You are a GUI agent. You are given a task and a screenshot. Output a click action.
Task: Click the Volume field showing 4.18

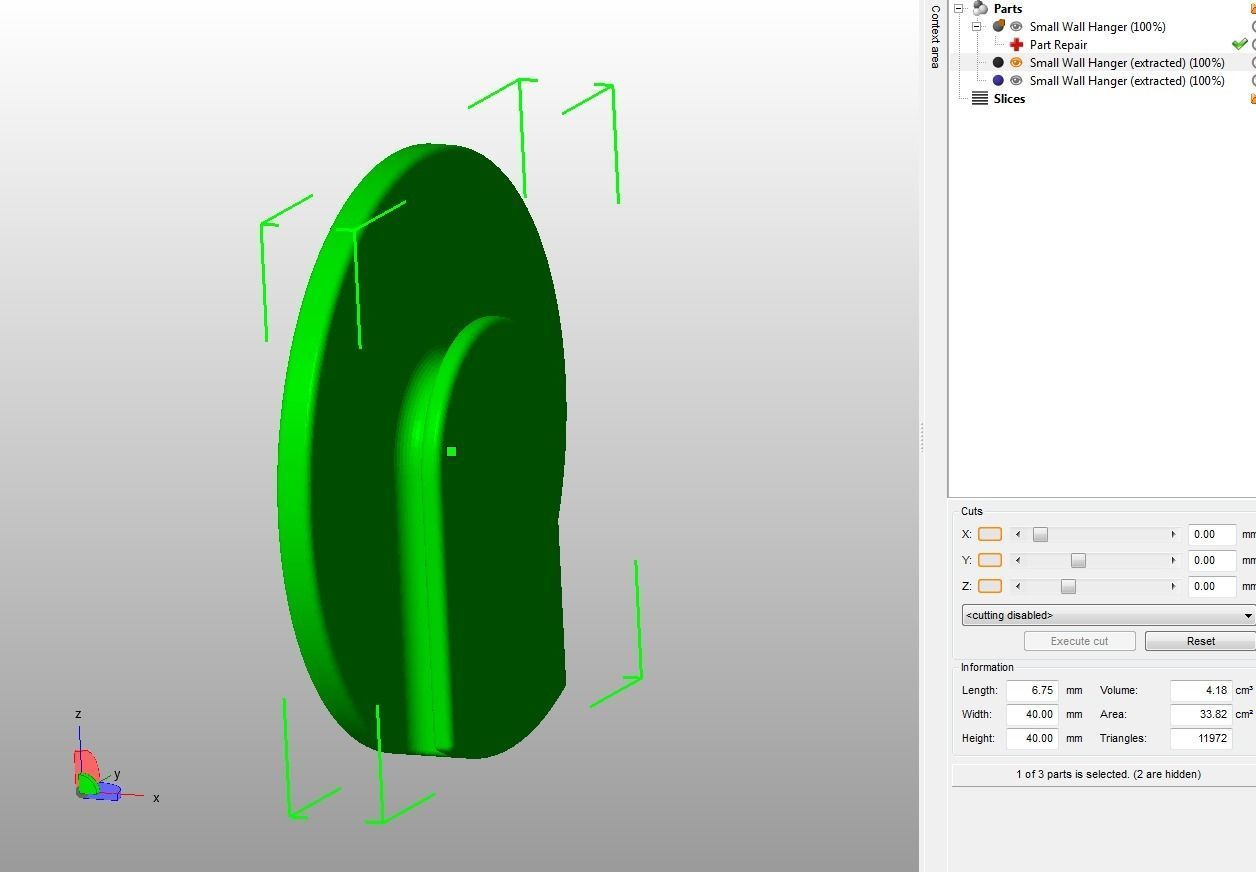1201,690
